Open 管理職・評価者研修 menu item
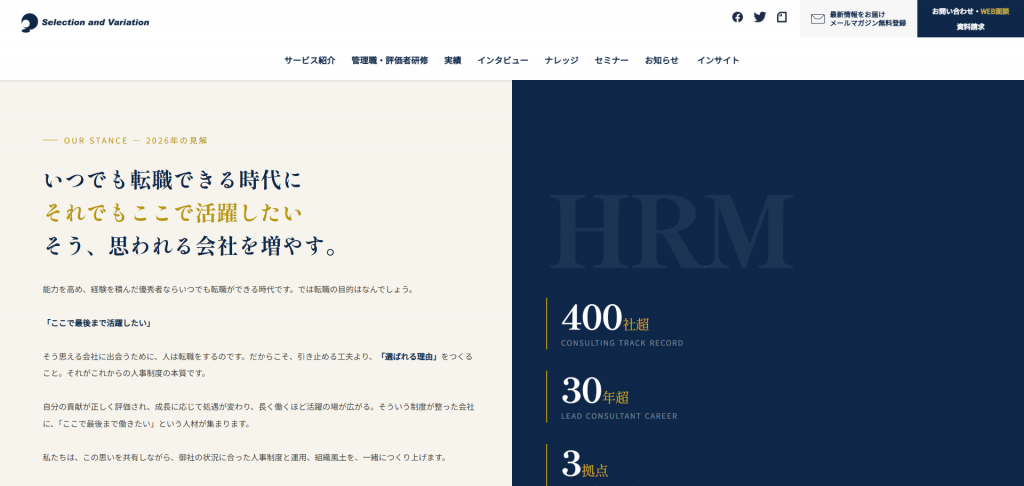The width and height of the screenshot is (1024, 486). 390,60
